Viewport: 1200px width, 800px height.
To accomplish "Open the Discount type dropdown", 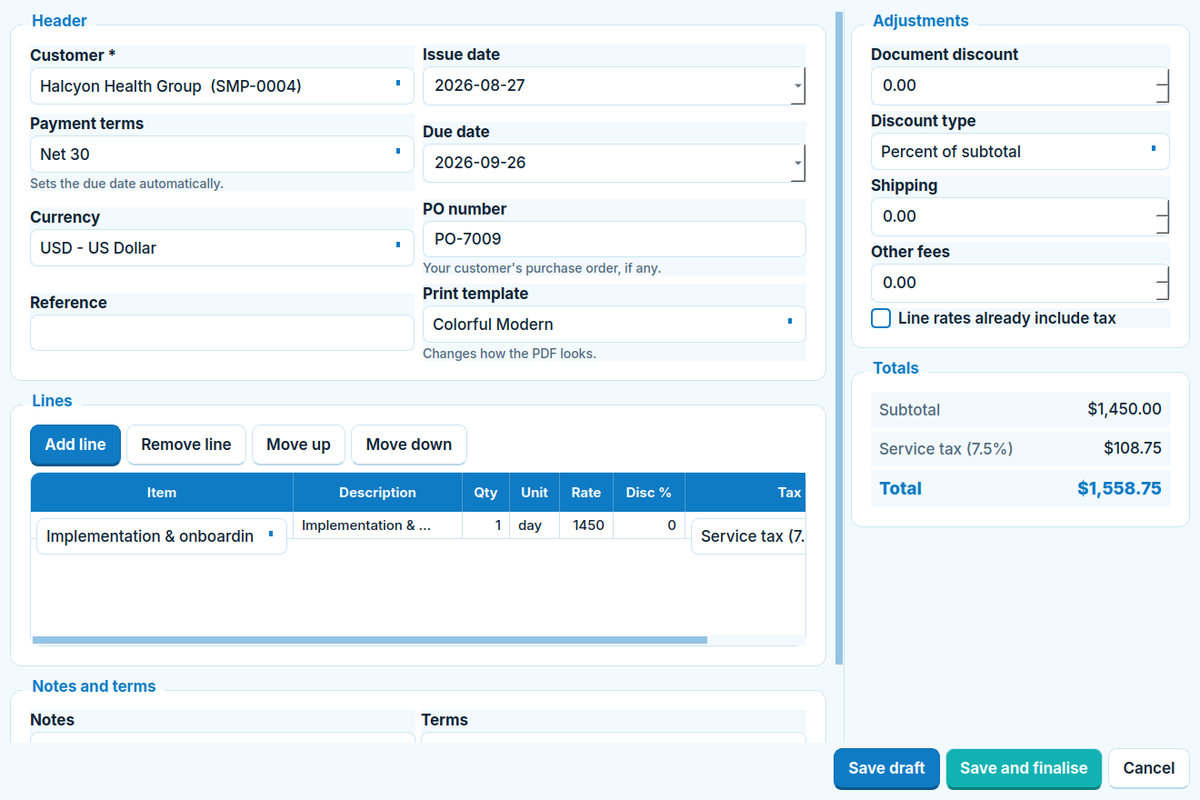I will [1020, 152].
